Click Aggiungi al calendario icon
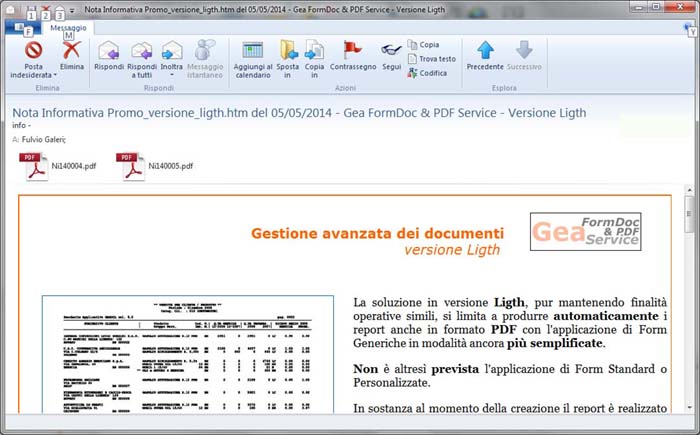Screen dimensions: 700x435 click(253, 50)
